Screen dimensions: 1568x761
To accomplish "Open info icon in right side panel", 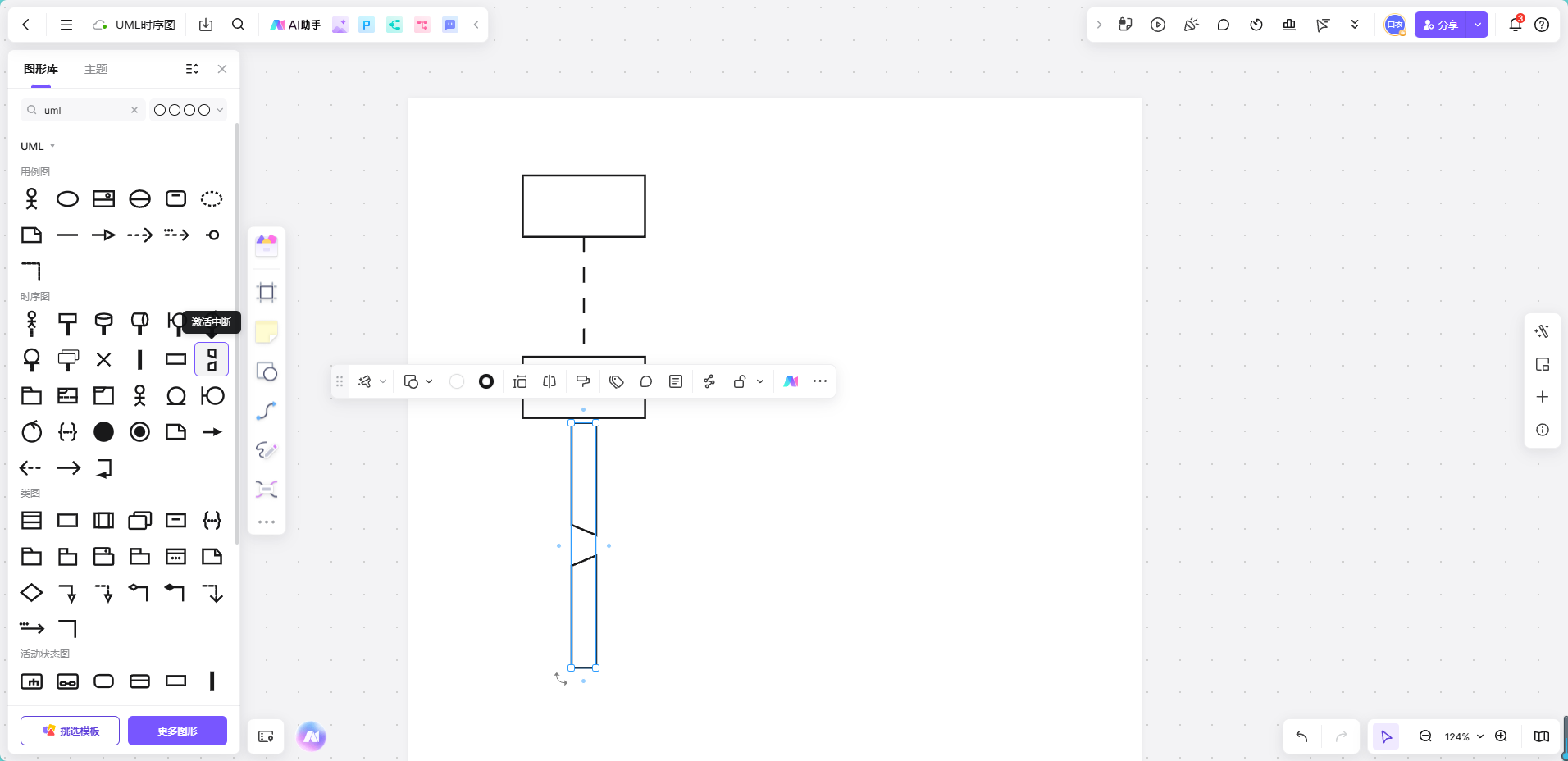I will tap(1543, 430).
